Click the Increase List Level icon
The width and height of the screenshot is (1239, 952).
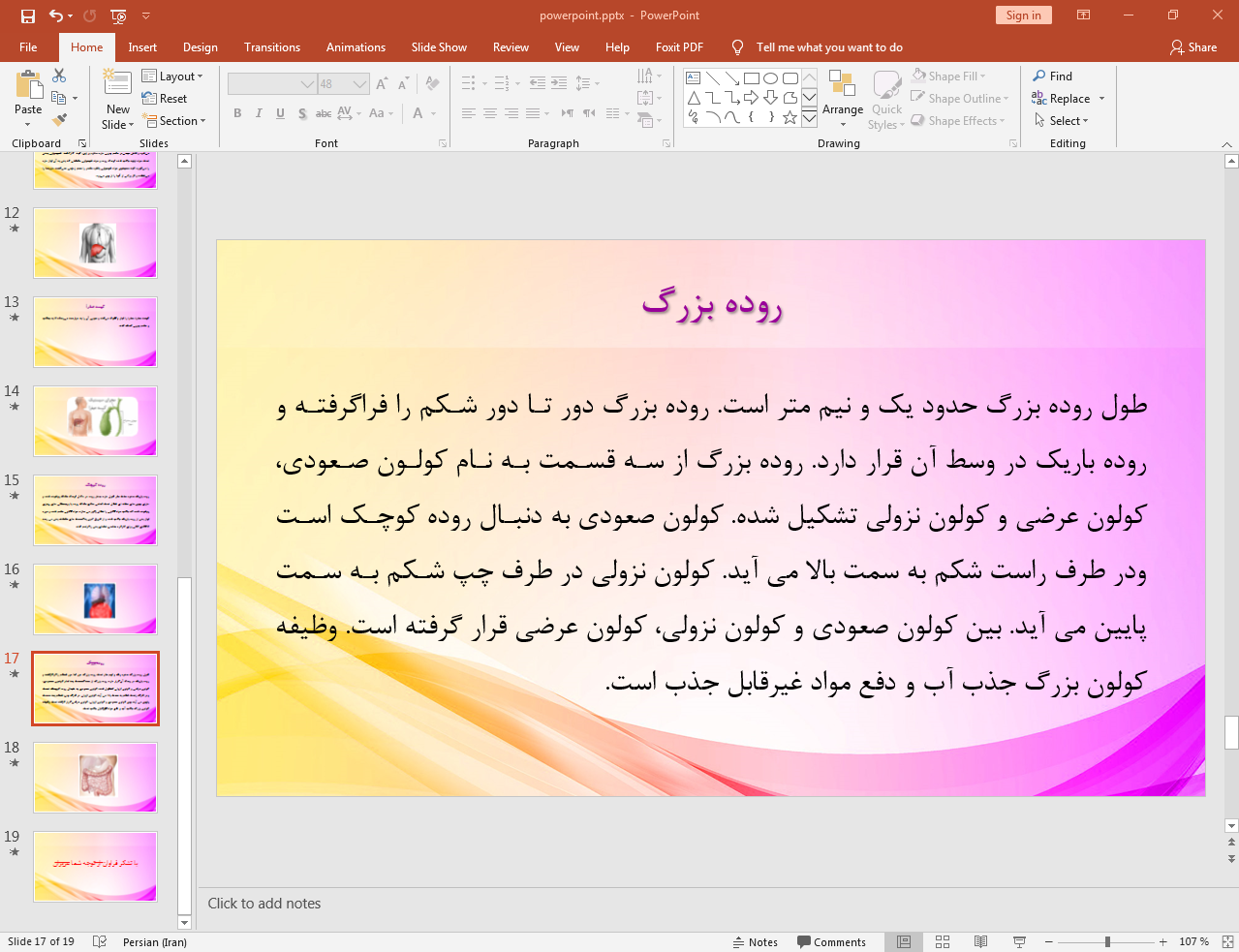(x=559, y=83)
